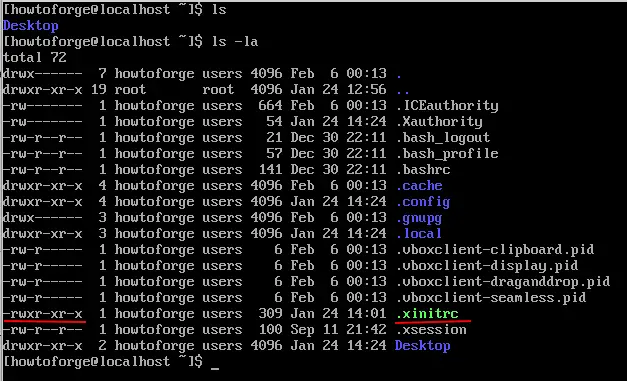This screenshot has height=381, width=627.
Task: Click the .xsession file entry
Action: pyautogui.click(x=431, y=329)
